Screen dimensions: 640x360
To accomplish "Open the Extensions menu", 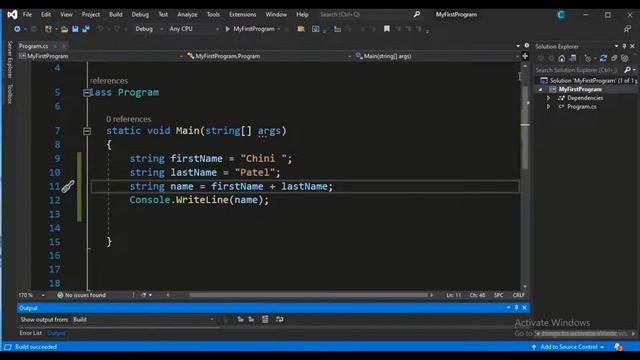I will pos(242,14).
